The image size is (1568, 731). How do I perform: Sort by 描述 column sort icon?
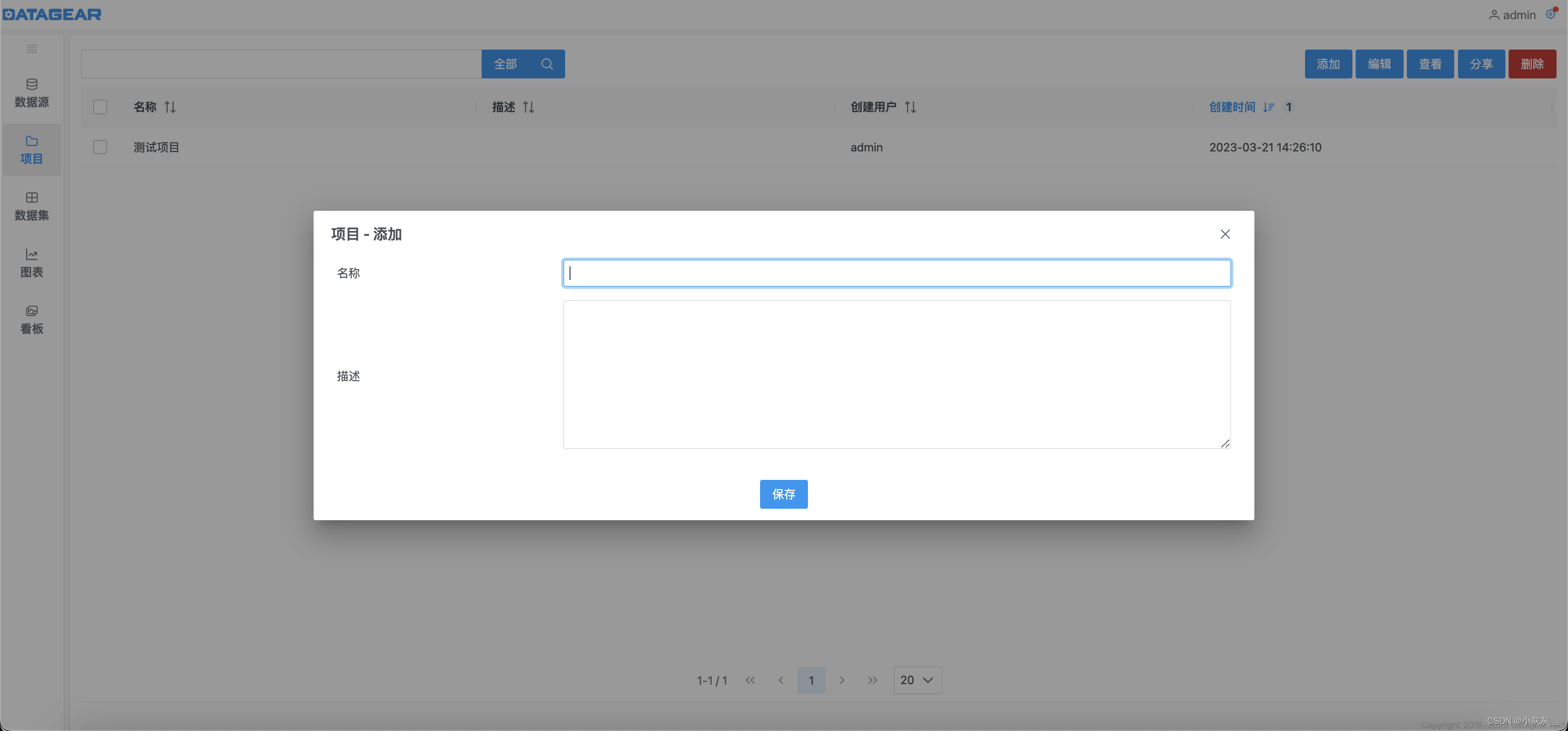point(528,107)
